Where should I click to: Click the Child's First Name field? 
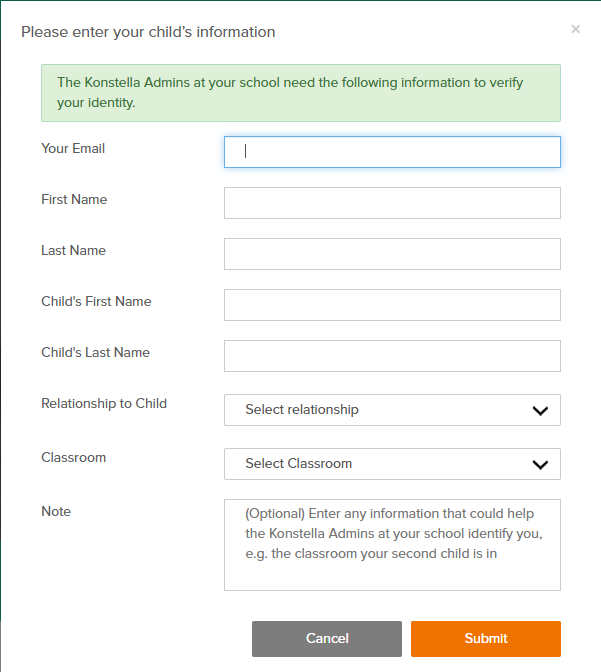(392, 305)
